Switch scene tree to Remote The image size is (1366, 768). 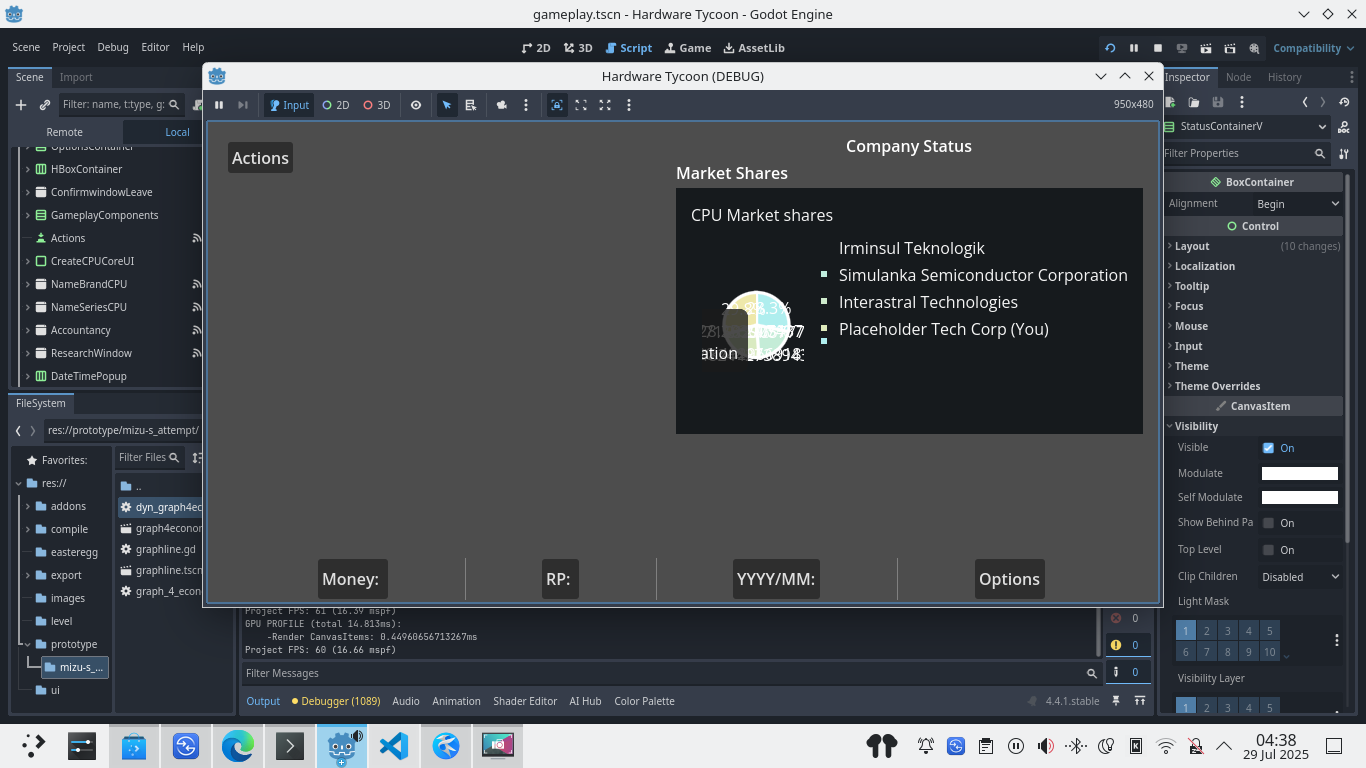click(65, 132)
